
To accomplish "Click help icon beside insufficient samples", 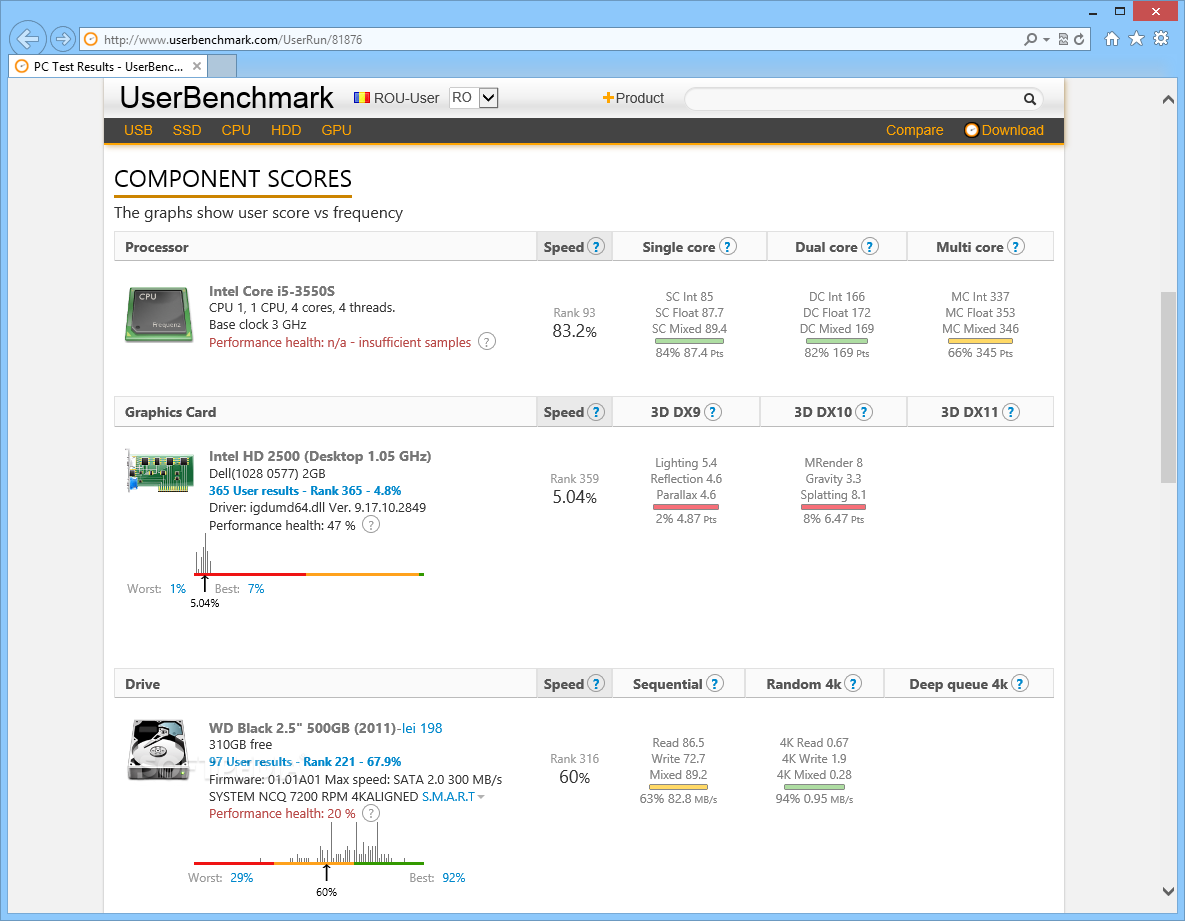I will [x=487, y=342].
